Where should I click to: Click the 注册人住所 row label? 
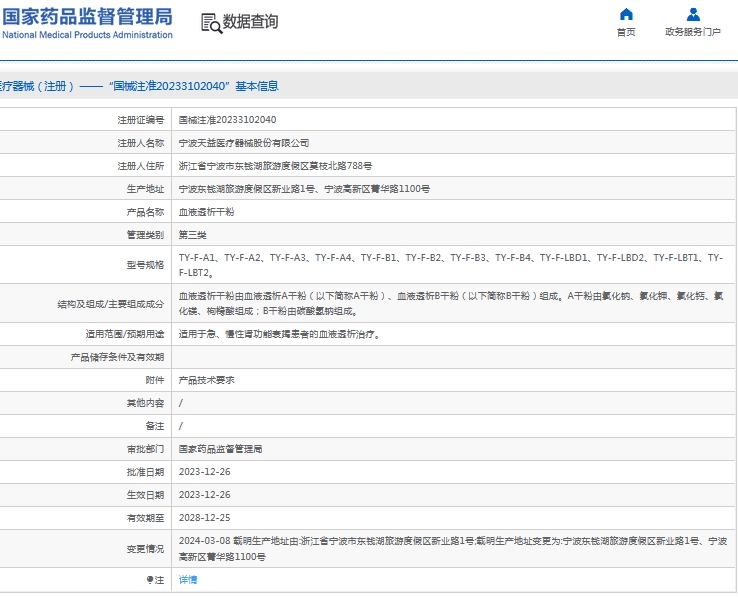(141, 166)
